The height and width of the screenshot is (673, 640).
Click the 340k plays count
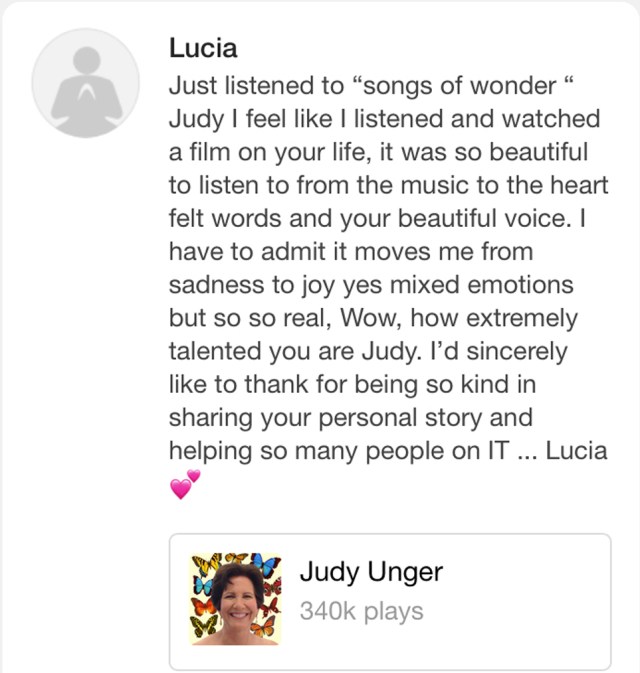361,610
